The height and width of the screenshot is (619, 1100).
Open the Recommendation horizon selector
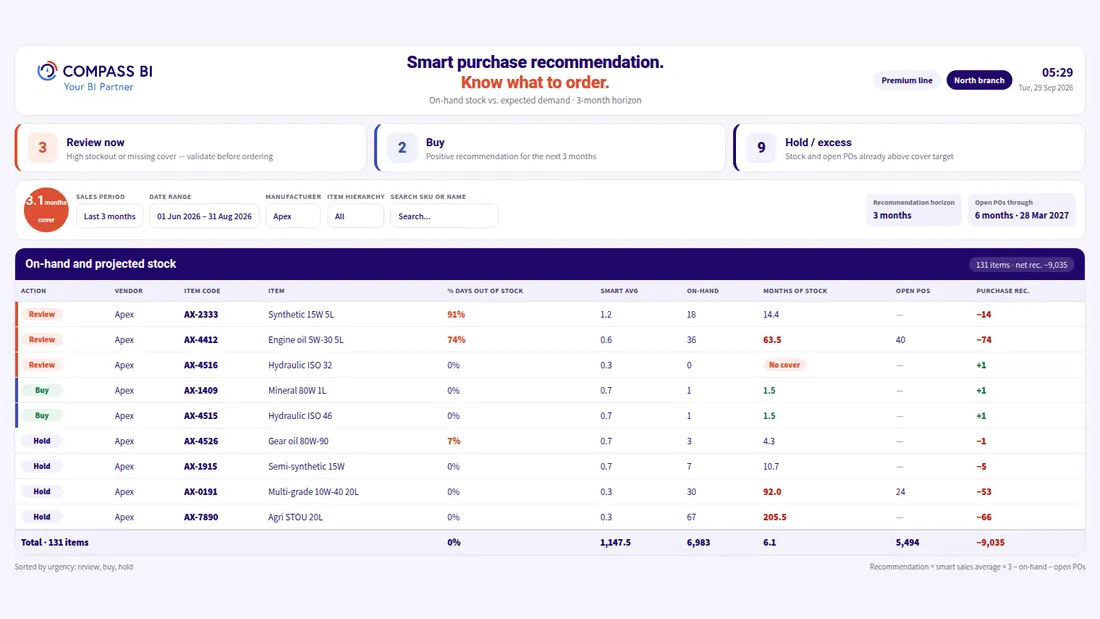(x=913, y=209)
